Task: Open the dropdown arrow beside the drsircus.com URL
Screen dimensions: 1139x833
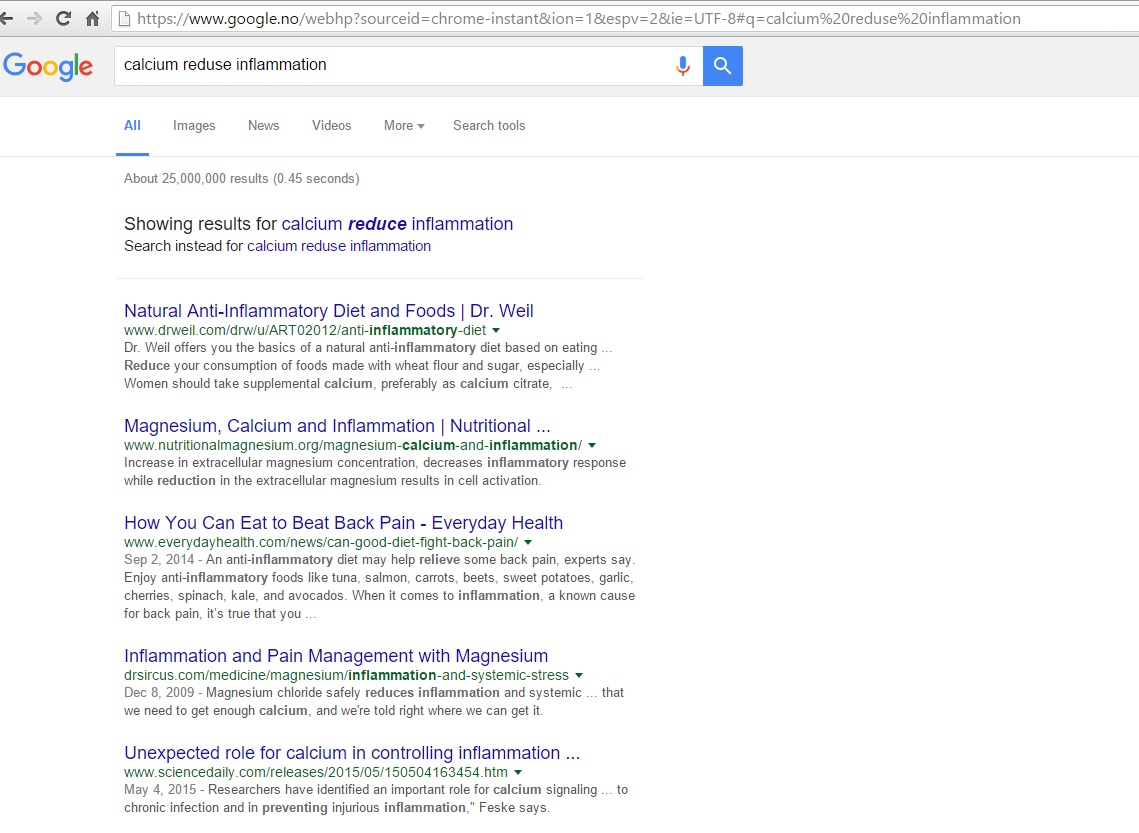Action: coord(579,675)
